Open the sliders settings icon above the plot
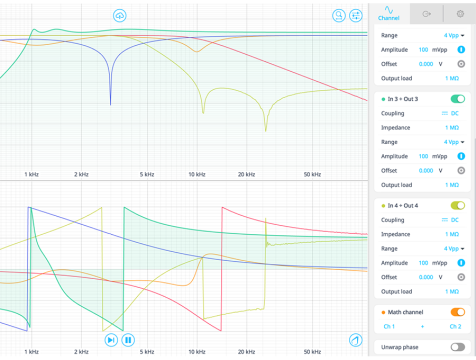Viewport: 476px width, 360px height. (356, 15)
